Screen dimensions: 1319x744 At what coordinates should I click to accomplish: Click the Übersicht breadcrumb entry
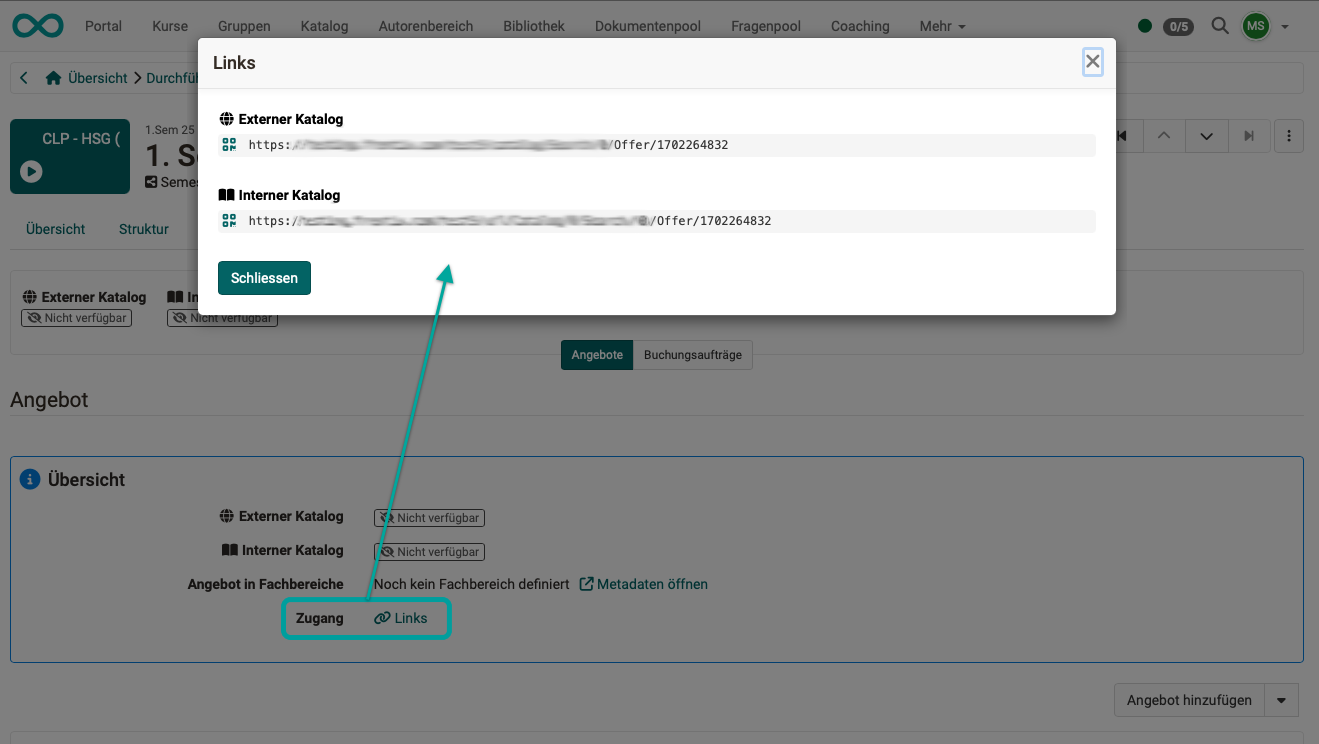(97, 77)
